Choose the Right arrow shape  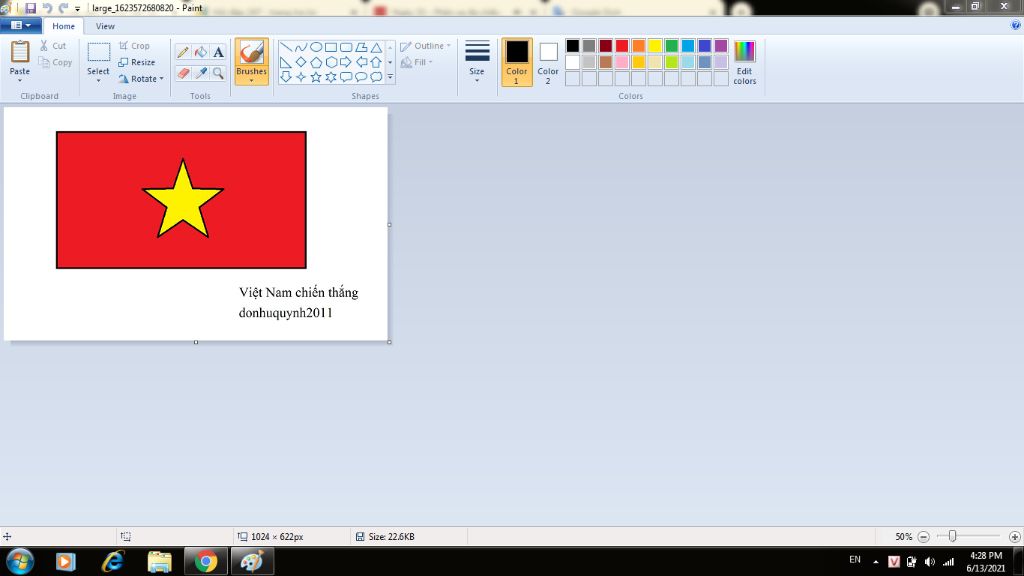pyautogui.click(x=346, y=62)
